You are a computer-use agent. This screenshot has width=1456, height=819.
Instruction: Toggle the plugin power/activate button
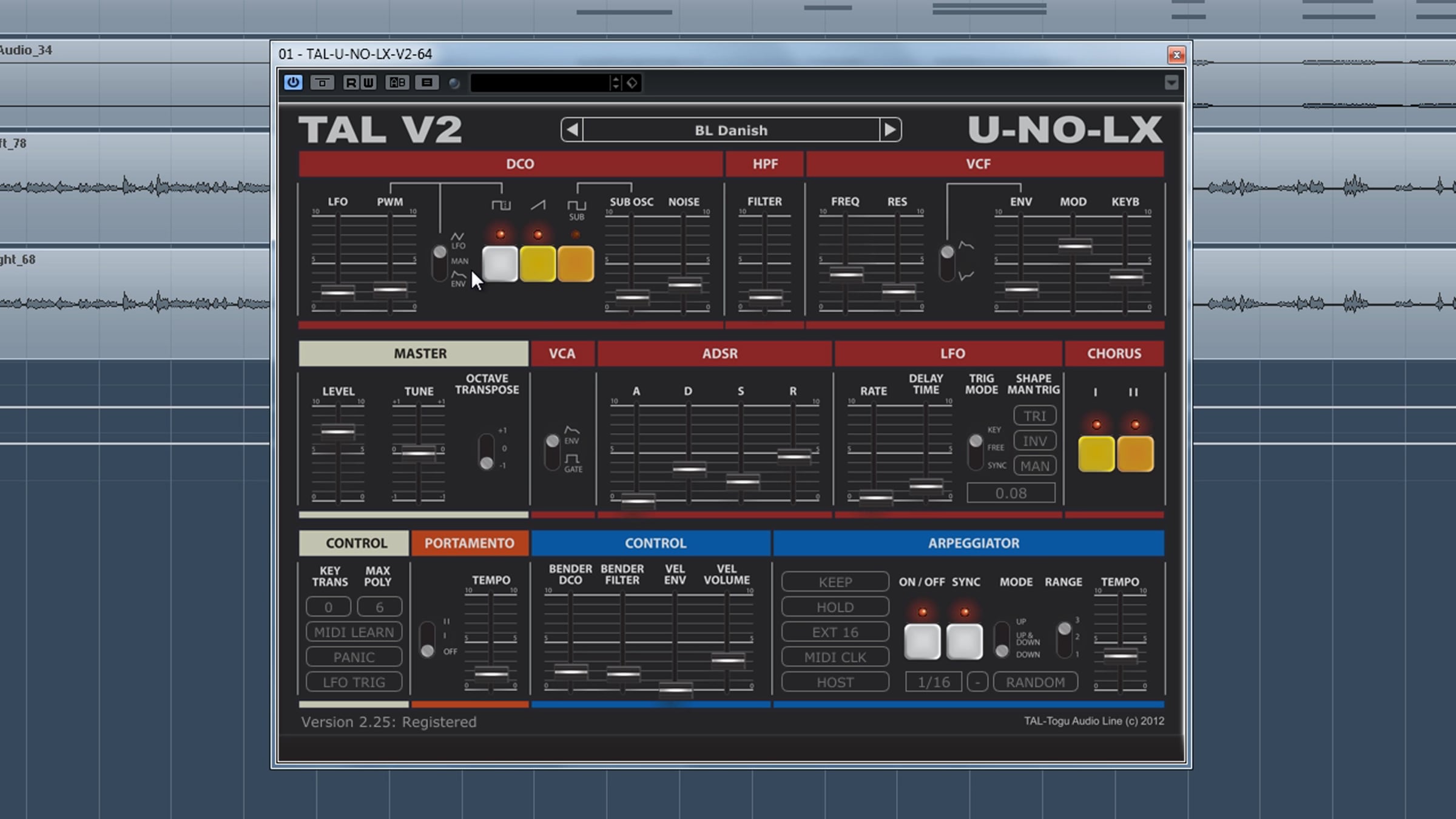(x=293, y=83)
